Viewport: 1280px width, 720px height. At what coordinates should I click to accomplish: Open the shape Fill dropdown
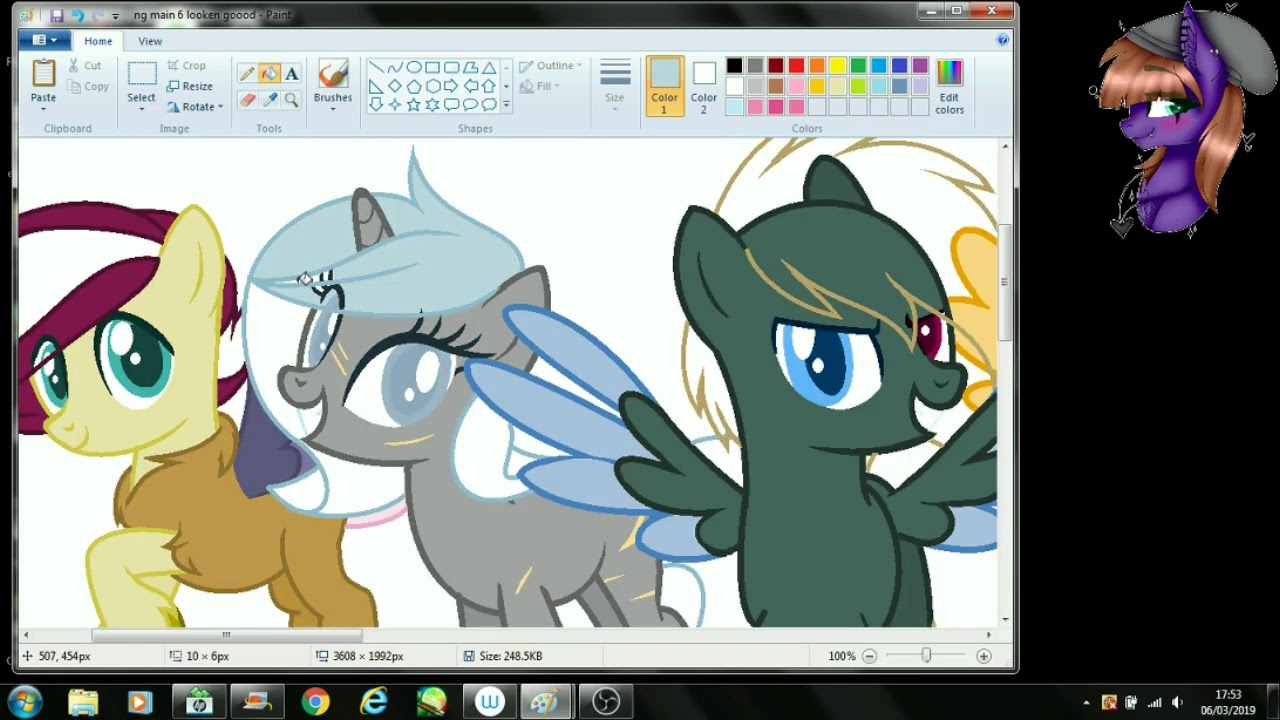click(x=540, y=87)
